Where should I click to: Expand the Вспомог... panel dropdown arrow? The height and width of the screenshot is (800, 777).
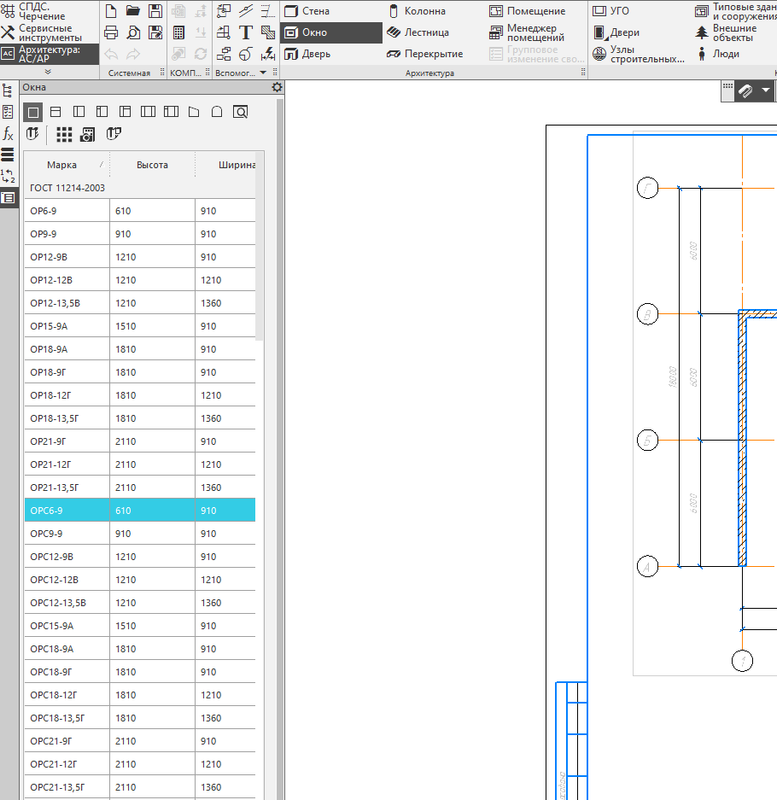pyautogui.click(x=263, y=72)
